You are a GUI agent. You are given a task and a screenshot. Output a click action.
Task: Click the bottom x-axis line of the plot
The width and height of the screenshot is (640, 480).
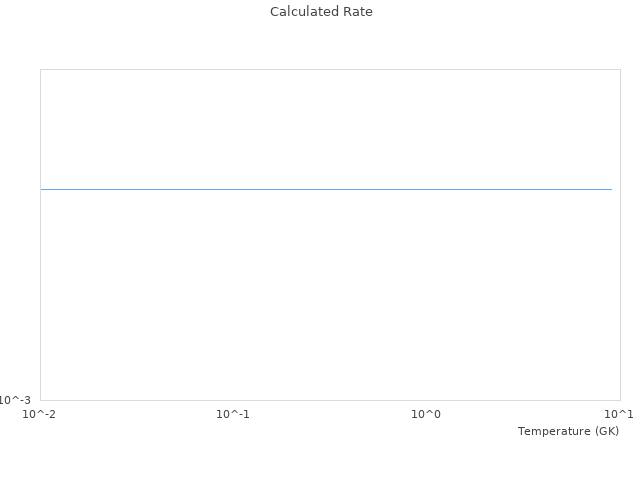[330, 400]
